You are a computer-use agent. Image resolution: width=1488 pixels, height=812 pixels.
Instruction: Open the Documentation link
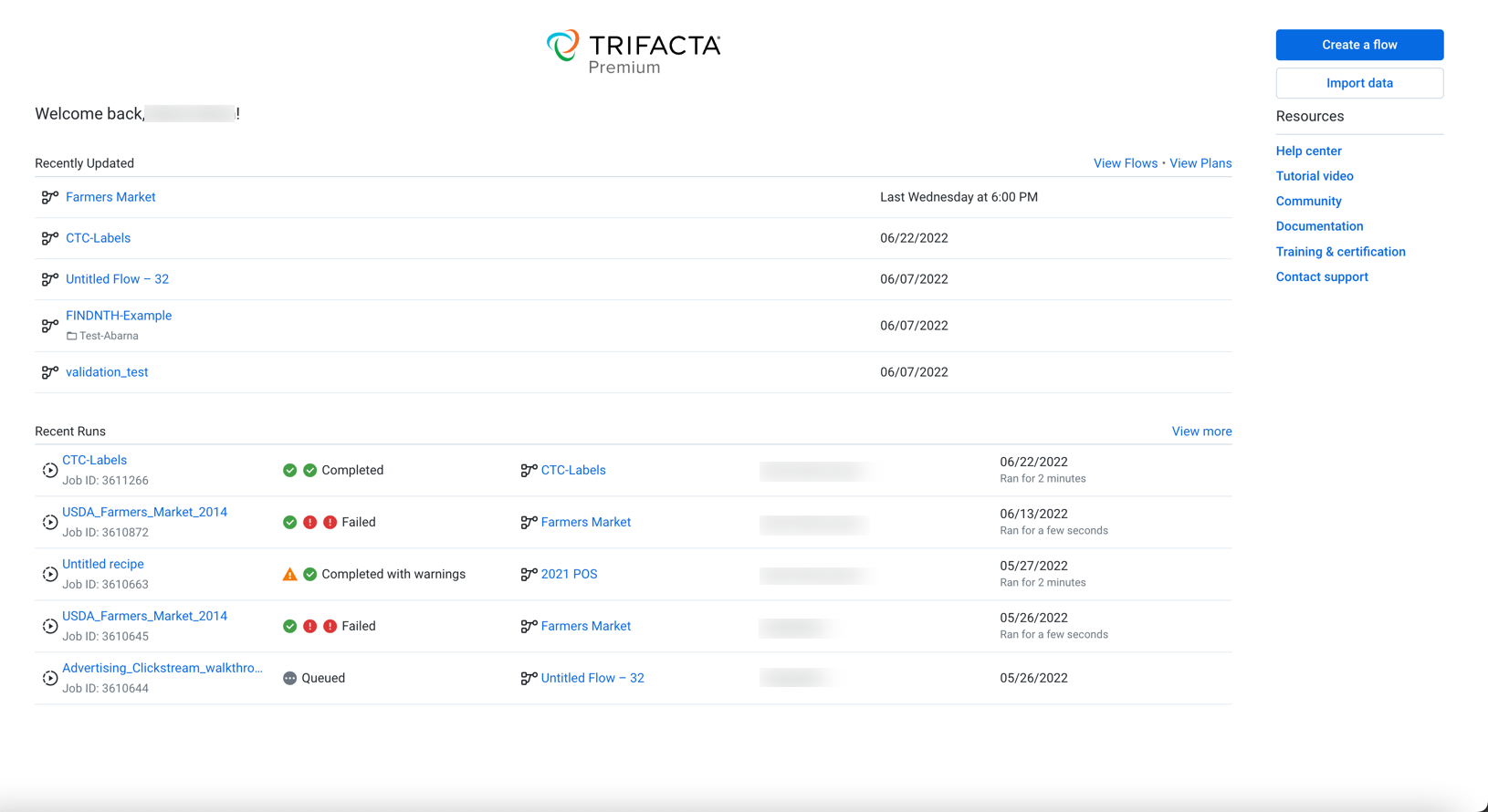(1319, 226)
